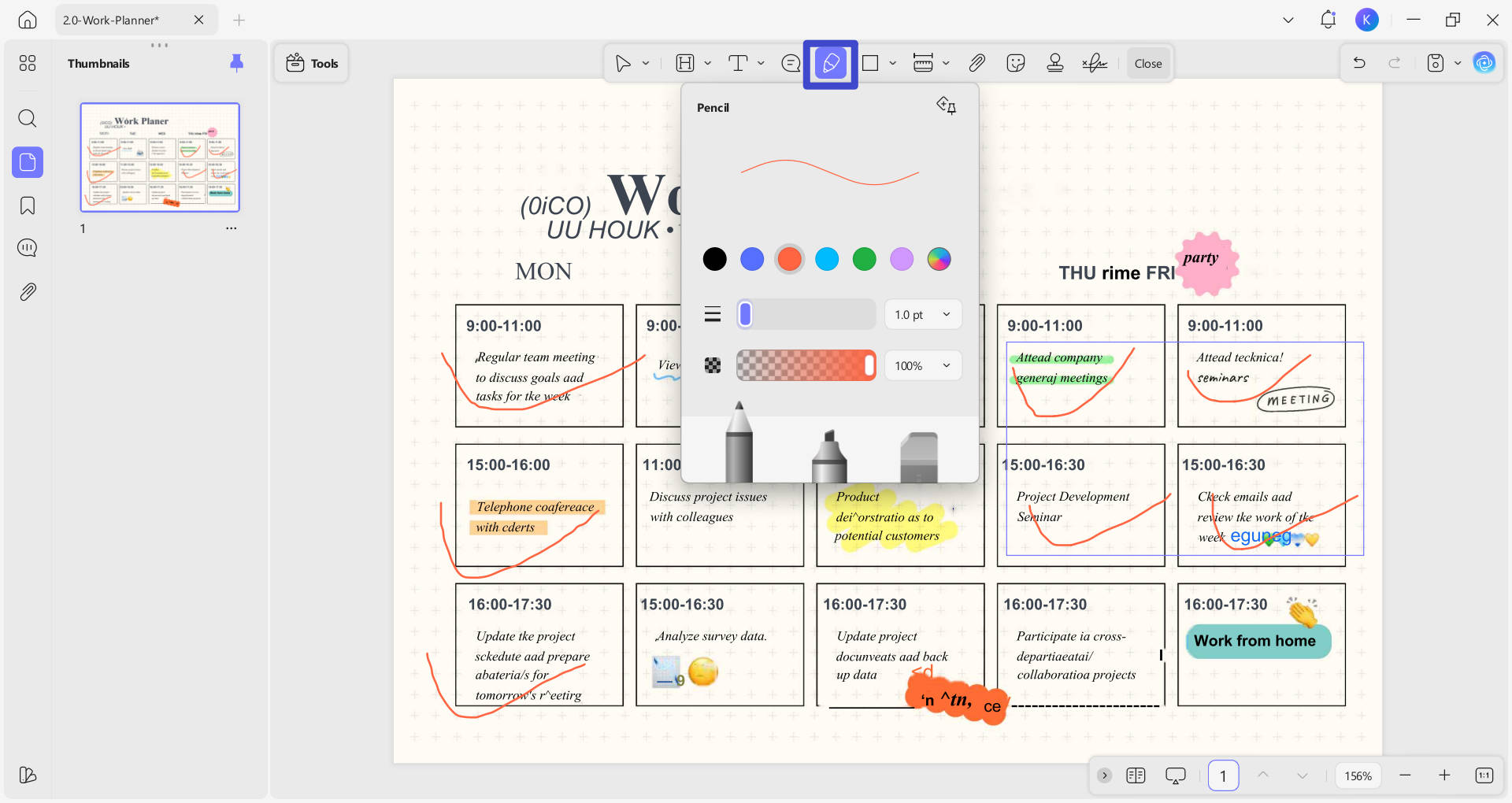
Task: Open a new tab with plus
Action: pos(239,20)
